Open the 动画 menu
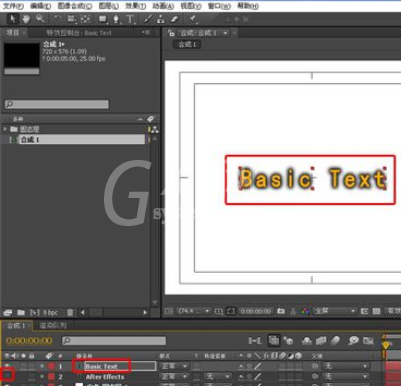Screen dimensions: 401x386 pos(163,6)
